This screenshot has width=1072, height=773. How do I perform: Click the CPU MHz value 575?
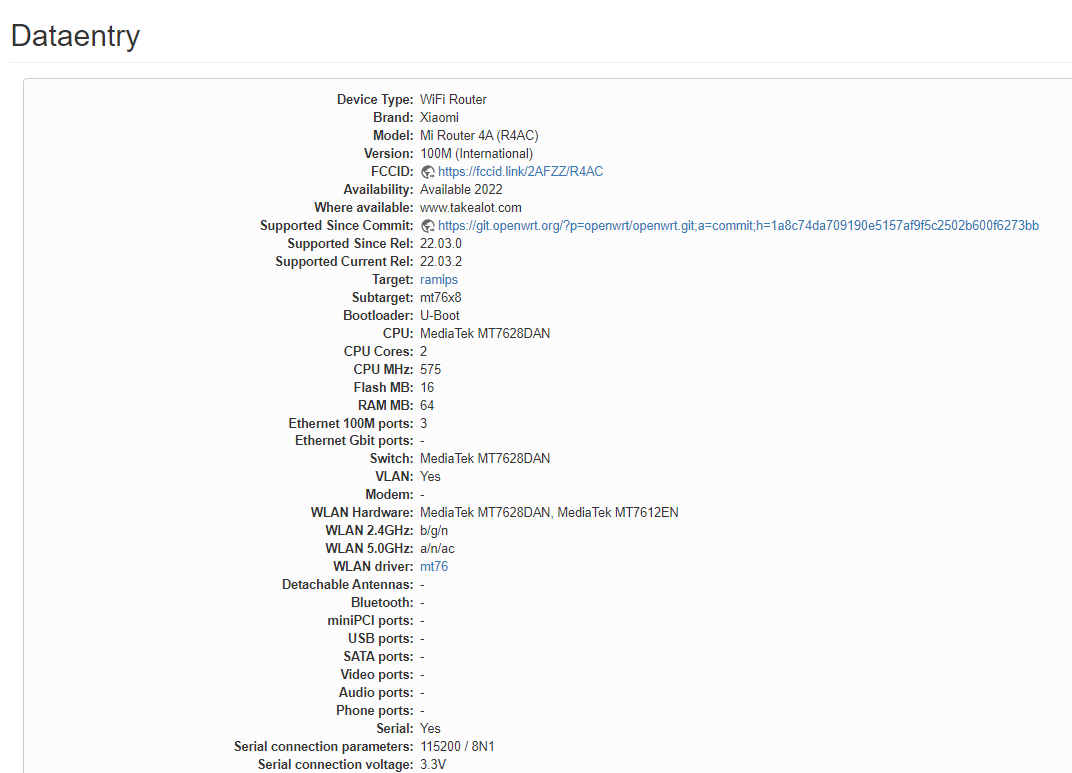(x=431, y=369)
